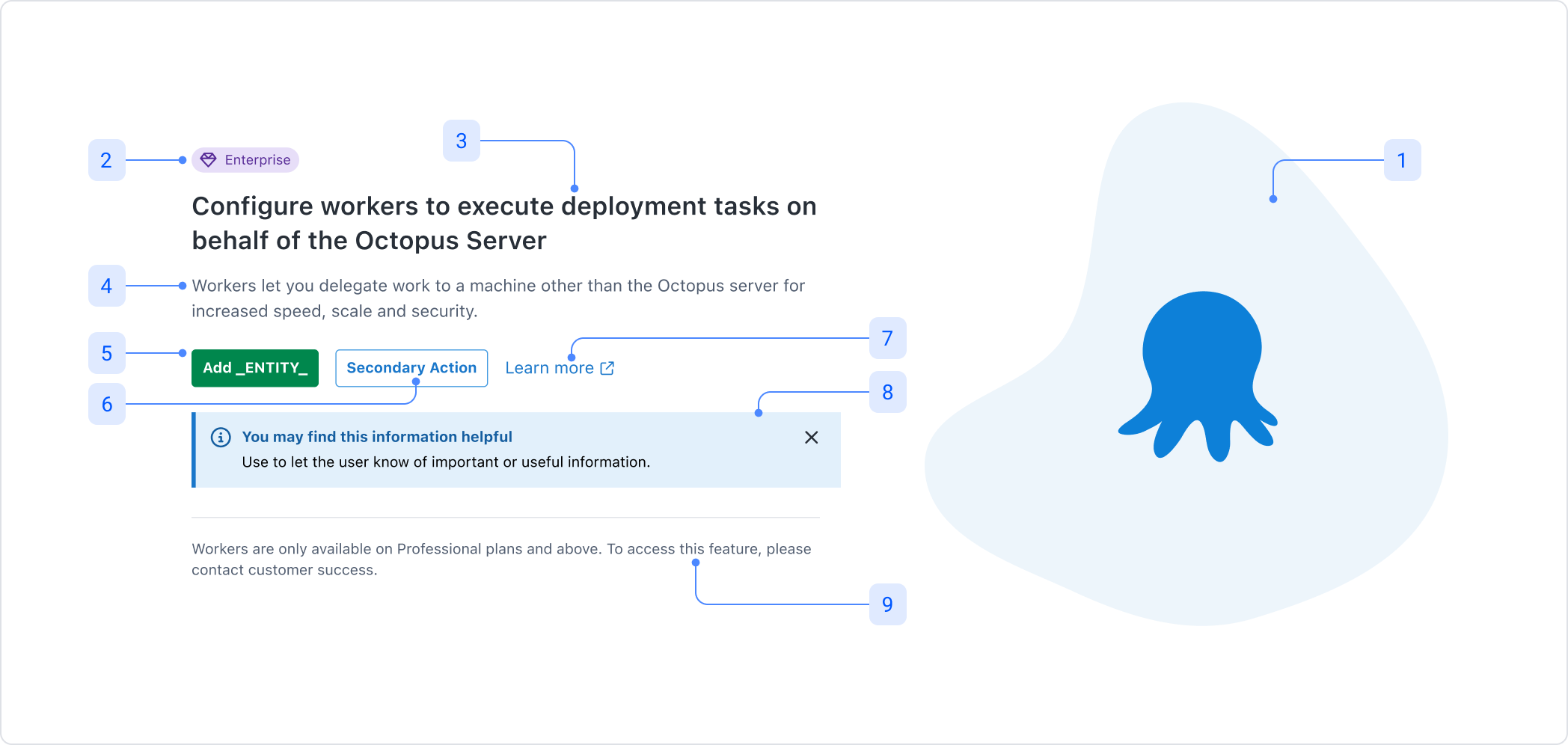The width and height of the screenshot is (1568, 745).
Task: Select the Enterprise badge label text
Action: tap(257, 160)
